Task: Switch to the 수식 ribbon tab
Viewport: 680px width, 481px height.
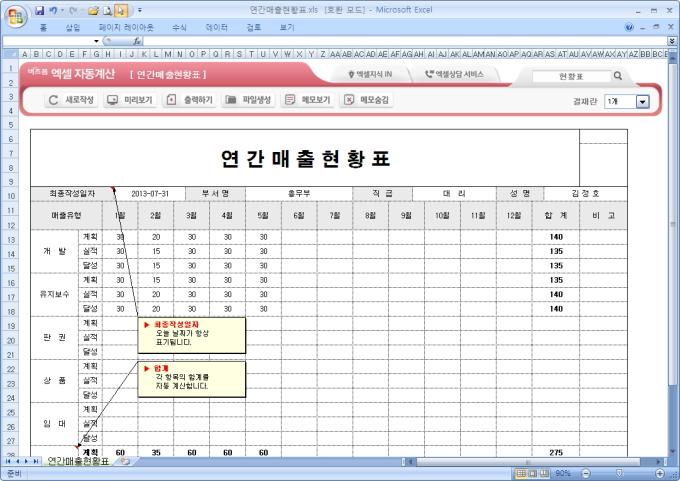Action: (x=179, y=27)
